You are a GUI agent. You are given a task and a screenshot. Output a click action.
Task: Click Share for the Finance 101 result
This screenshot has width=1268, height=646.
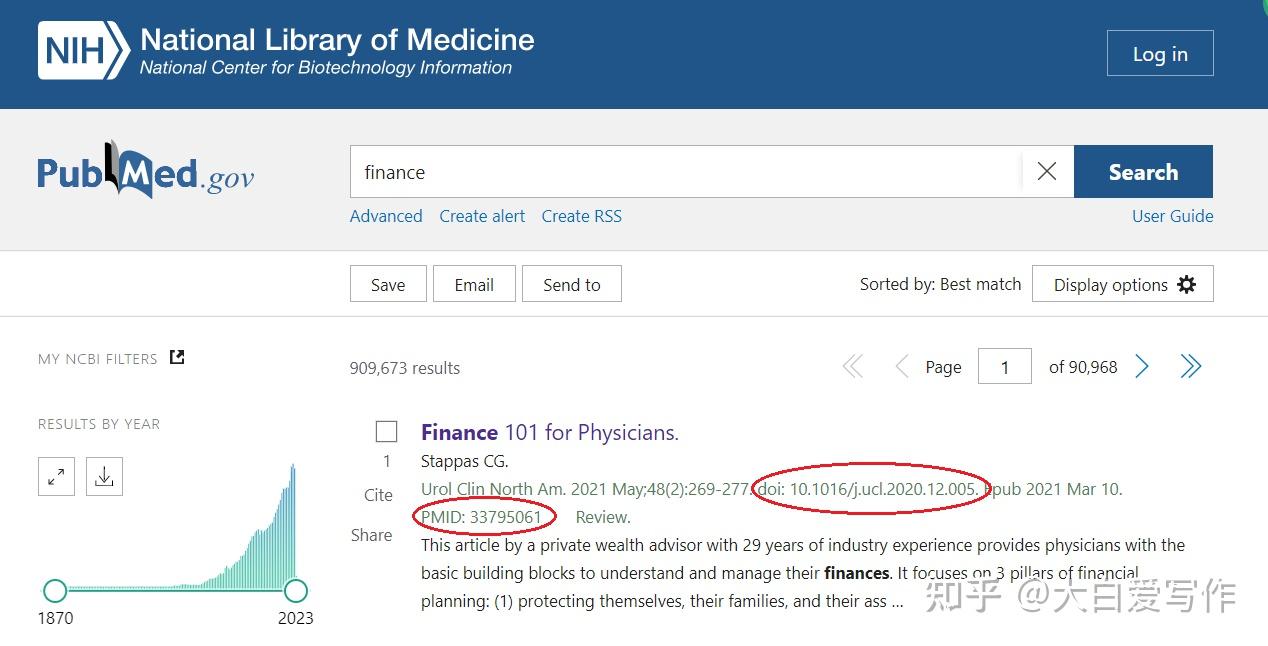click(x=371, y=535)
